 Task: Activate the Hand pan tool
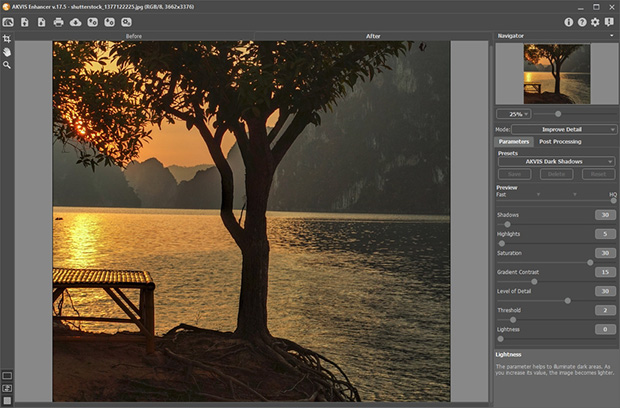coord(7,51)
